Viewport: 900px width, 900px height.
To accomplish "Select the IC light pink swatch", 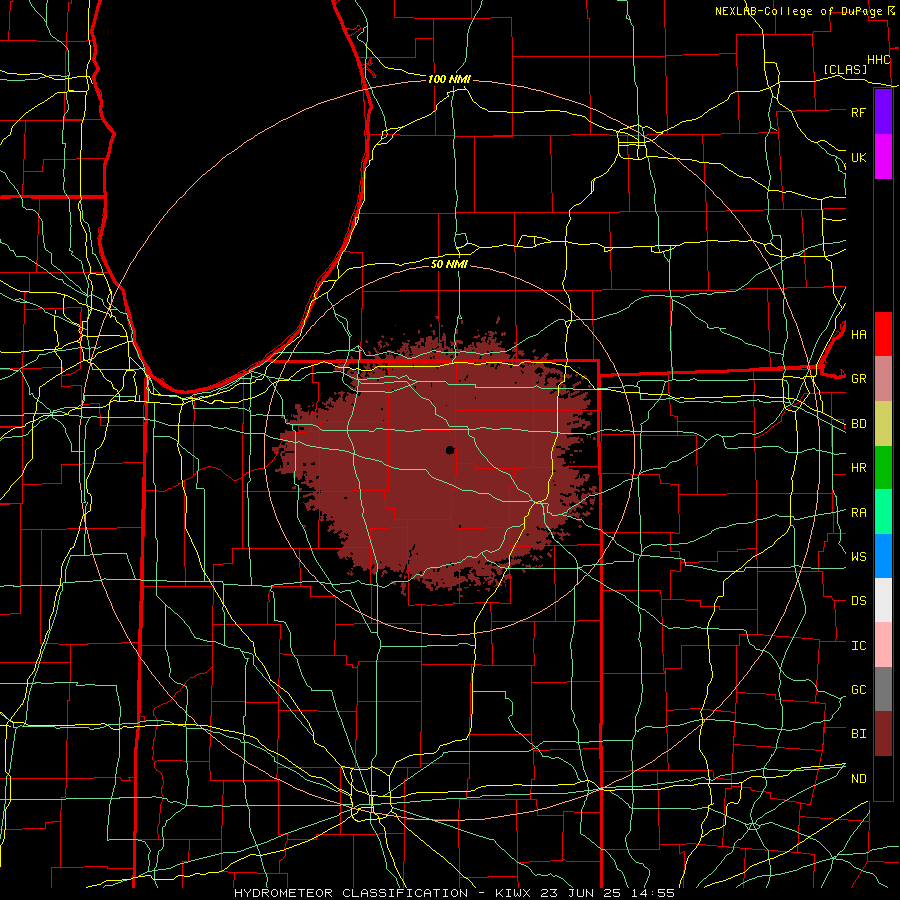I will (883, 645).
